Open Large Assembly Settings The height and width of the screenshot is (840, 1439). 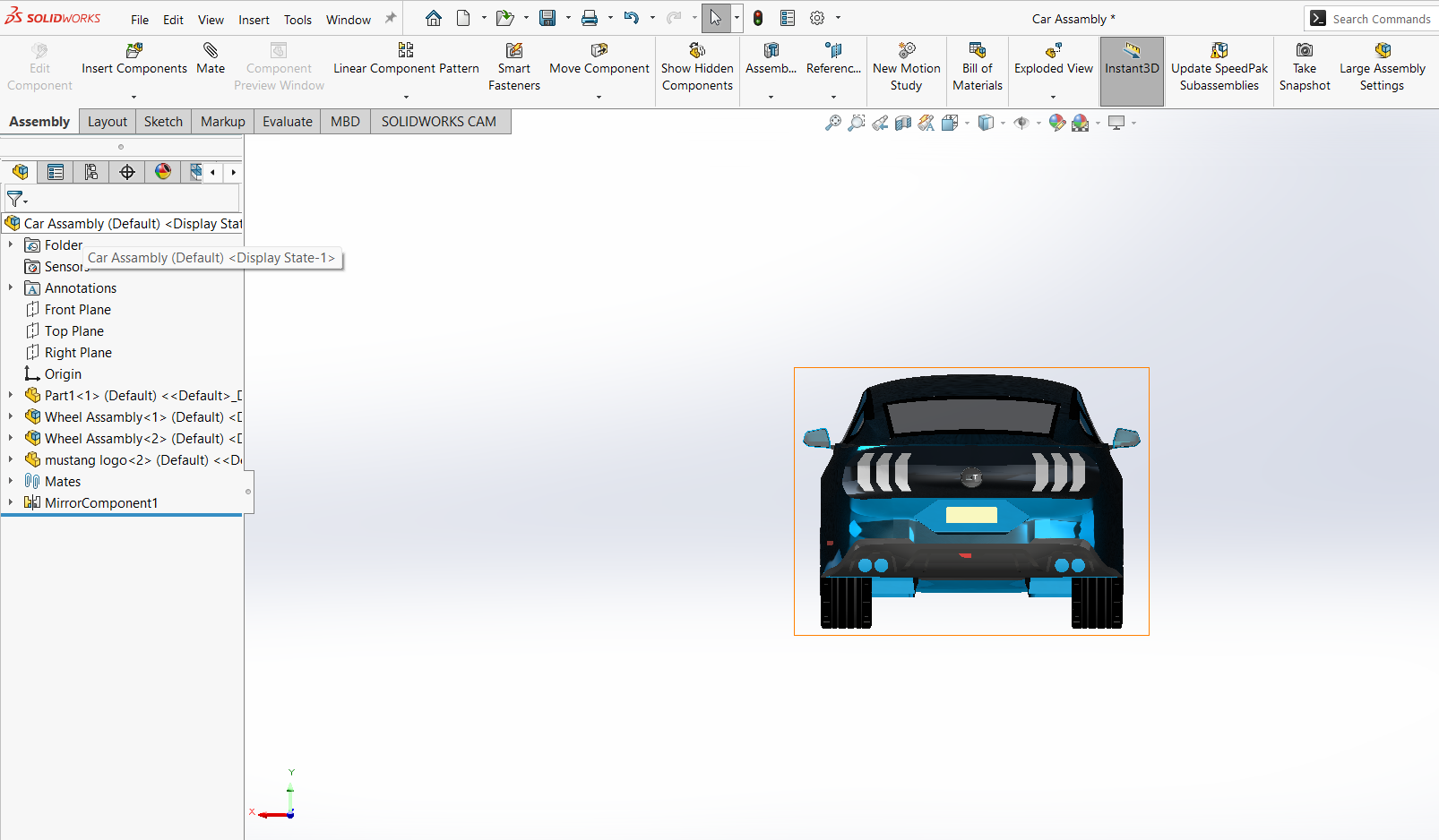(x=1382, y=67)
